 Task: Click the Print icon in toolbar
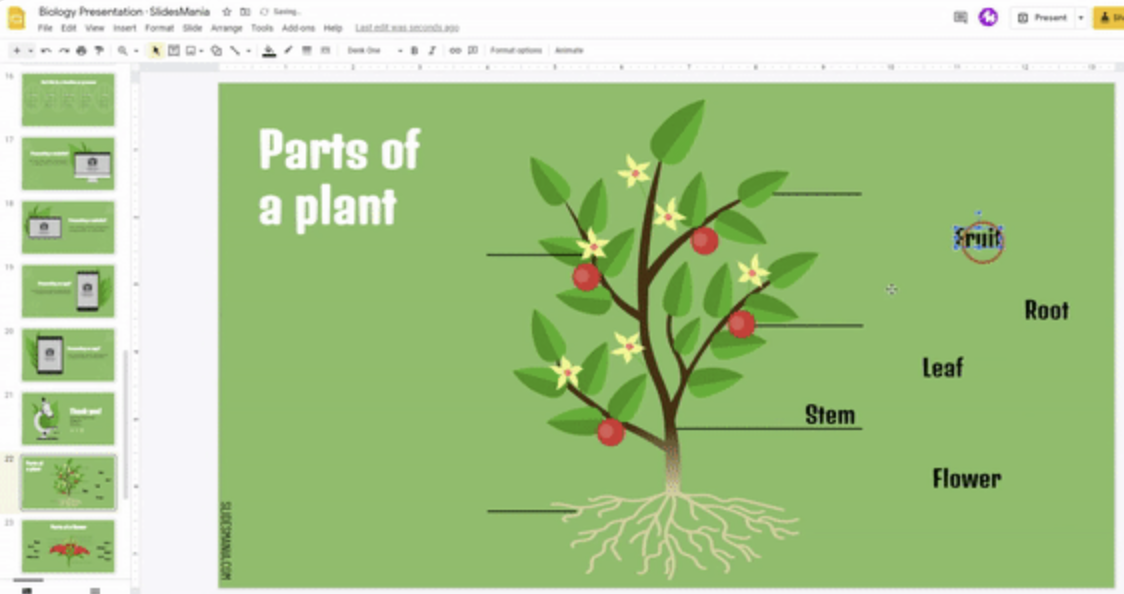[81, 51]
